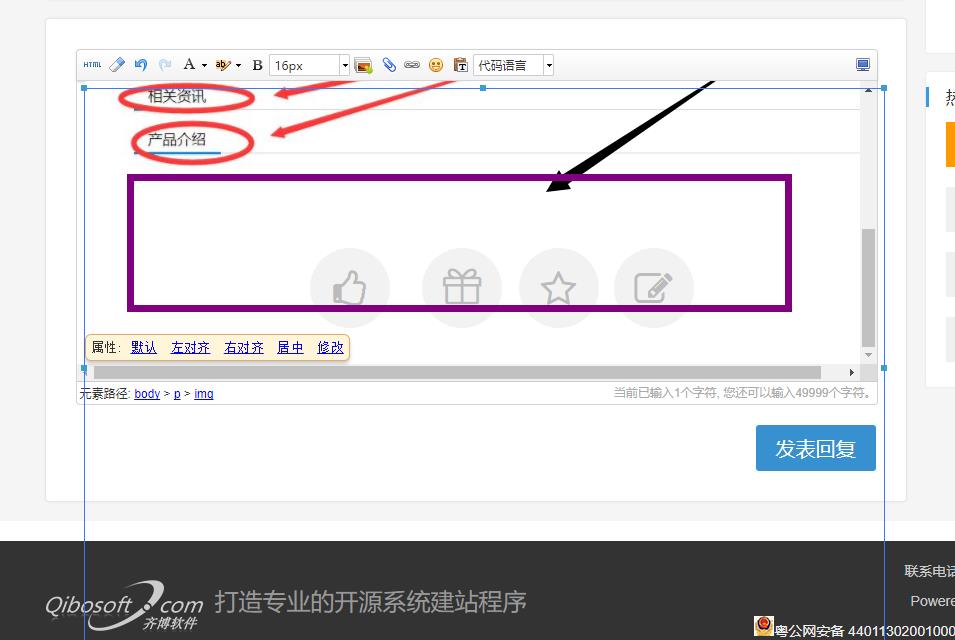Open the highlight color dropdown arrow
Image resolution: width=955 pixels, height=640 pixels.
[238, 66]
